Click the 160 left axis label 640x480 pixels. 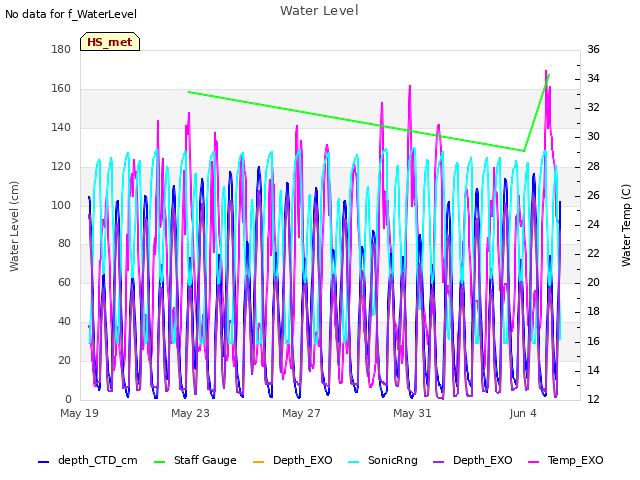pyautogui.click(x=61, y=88)
